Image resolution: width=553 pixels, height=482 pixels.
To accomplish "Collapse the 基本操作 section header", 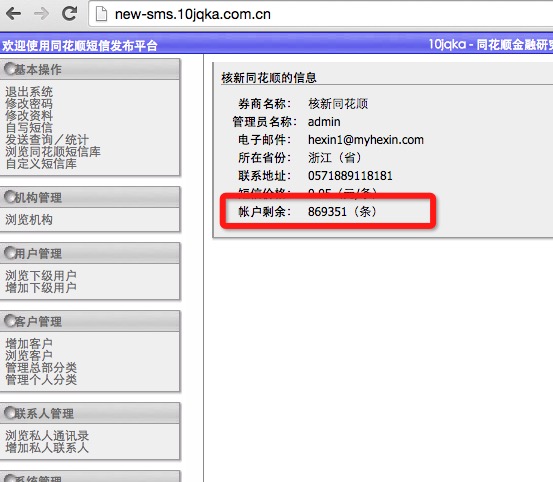I will click(90, 69).
